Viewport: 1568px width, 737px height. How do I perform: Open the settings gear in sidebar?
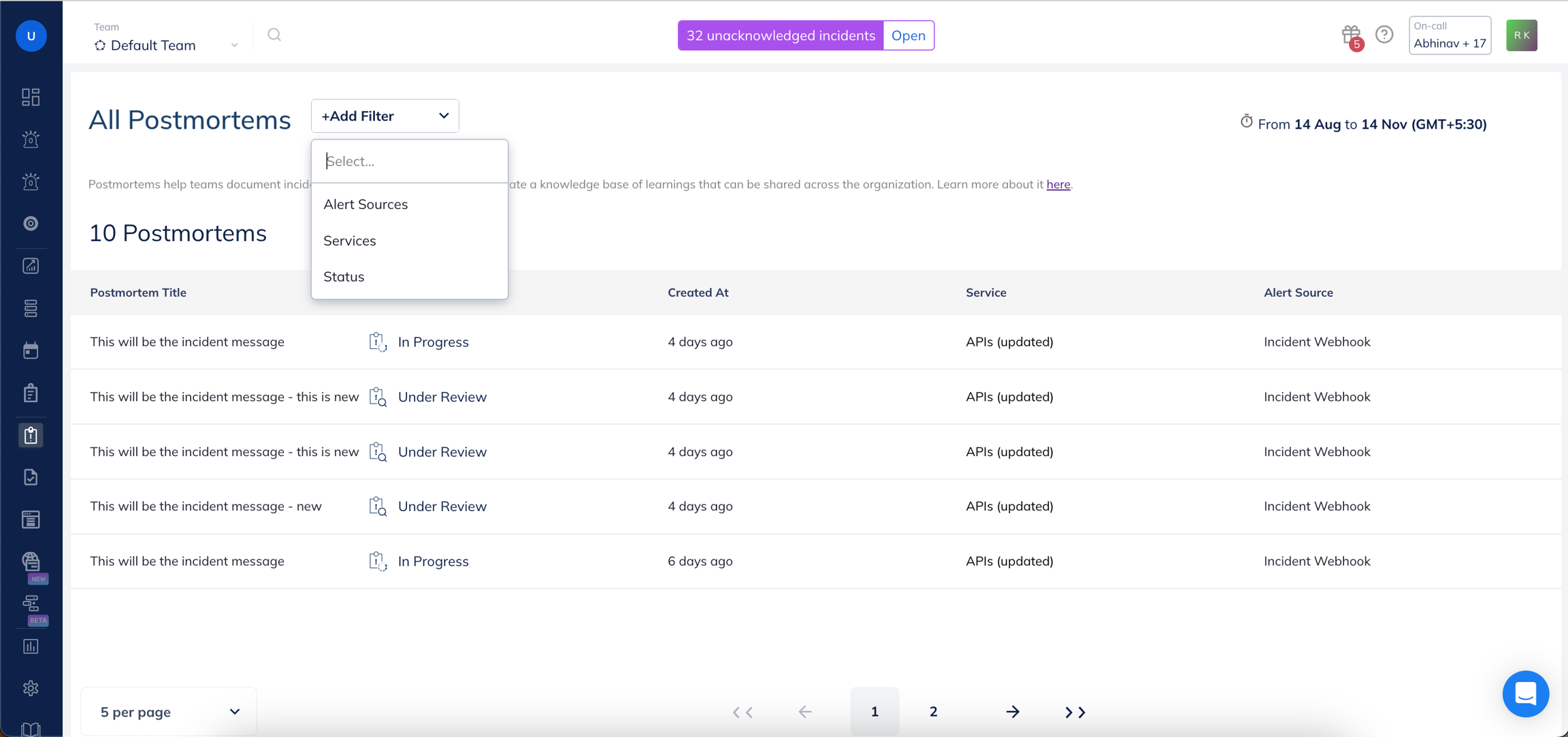[31, 688]
